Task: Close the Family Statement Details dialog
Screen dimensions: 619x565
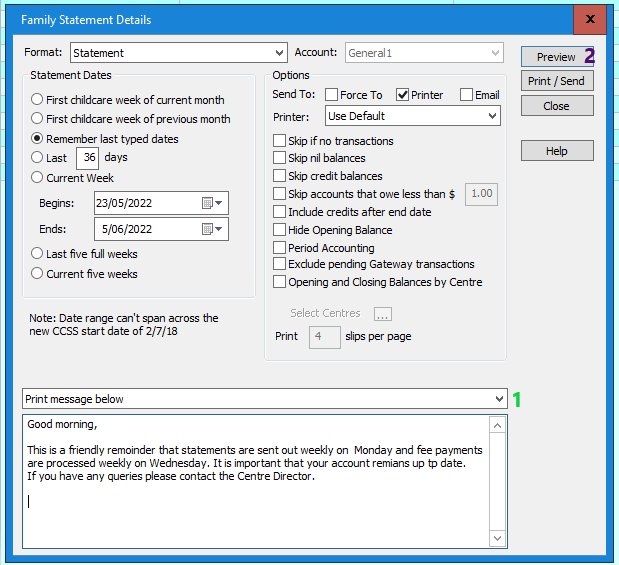Action: (x=590, y=19)
